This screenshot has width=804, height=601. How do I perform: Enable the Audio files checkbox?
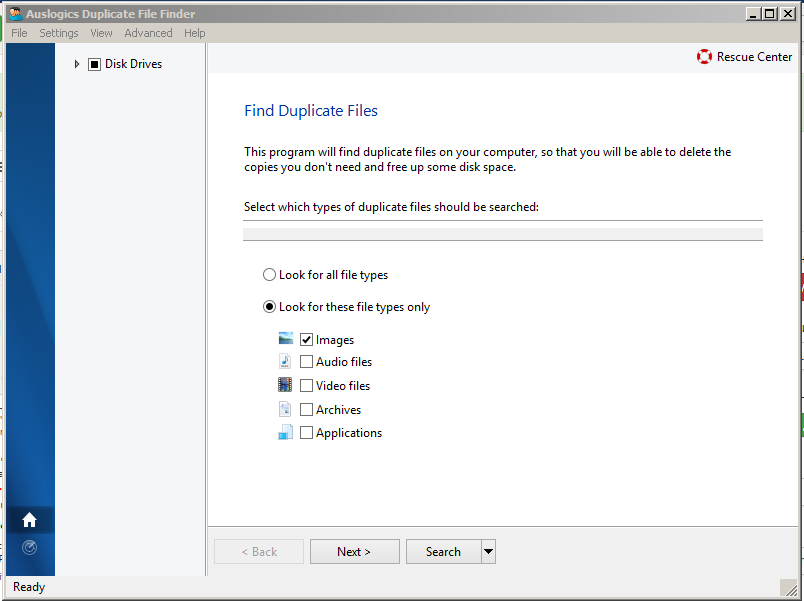pyautogui.click(x=306, y=362)
